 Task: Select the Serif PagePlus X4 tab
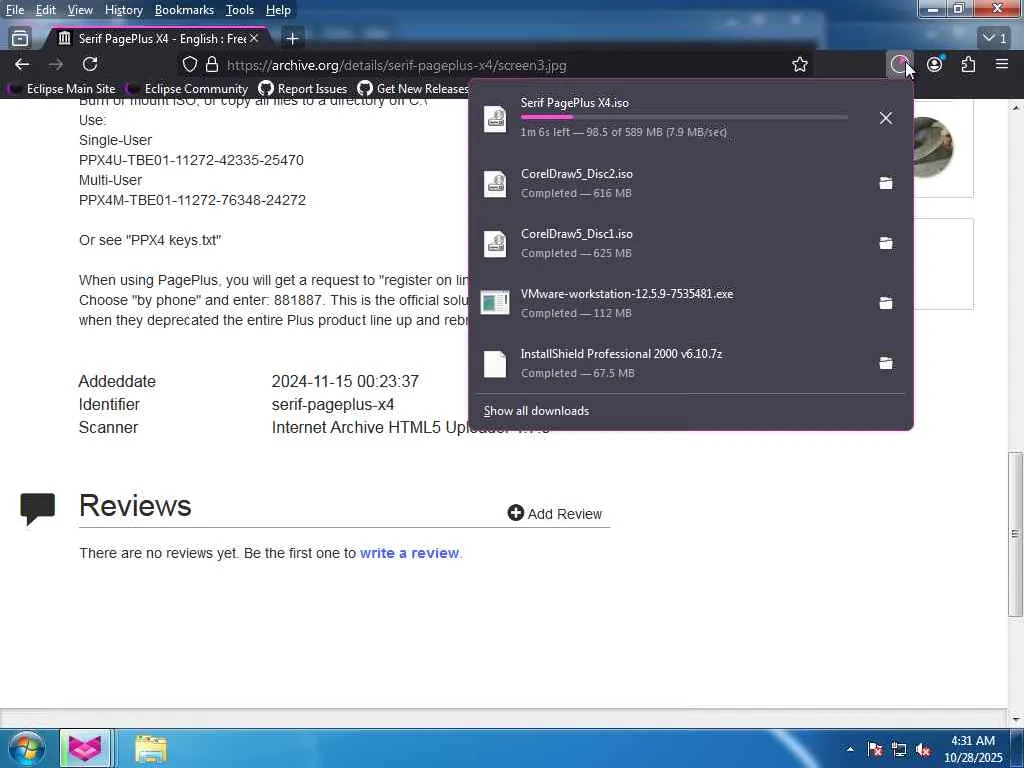pos(159,39)
